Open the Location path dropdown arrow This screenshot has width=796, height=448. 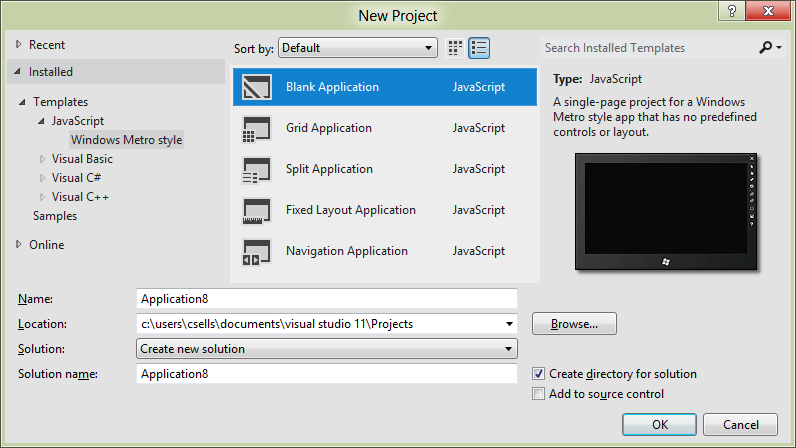point(509,324)
